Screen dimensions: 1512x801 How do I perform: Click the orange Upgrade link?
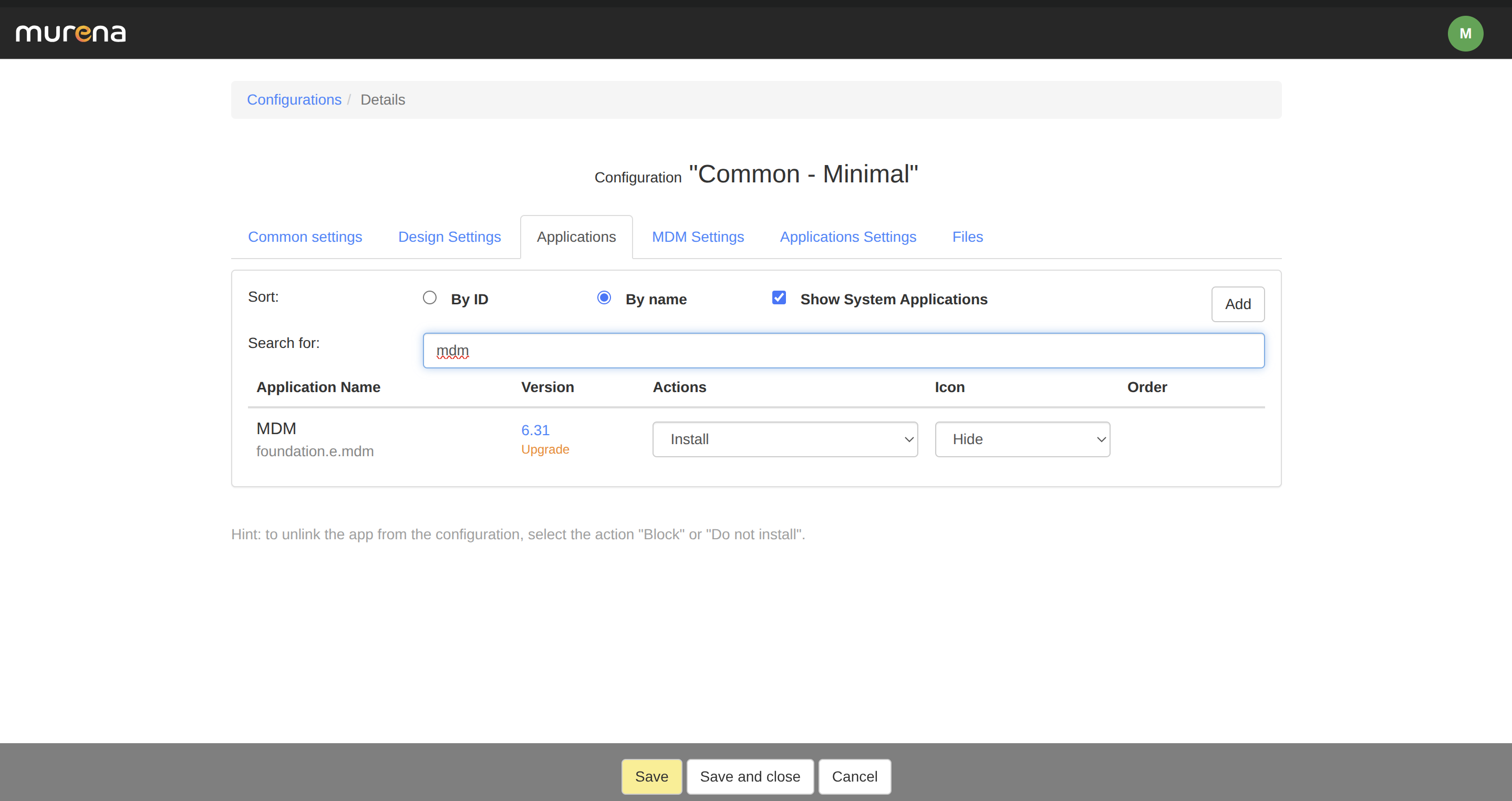pos(545,449)
